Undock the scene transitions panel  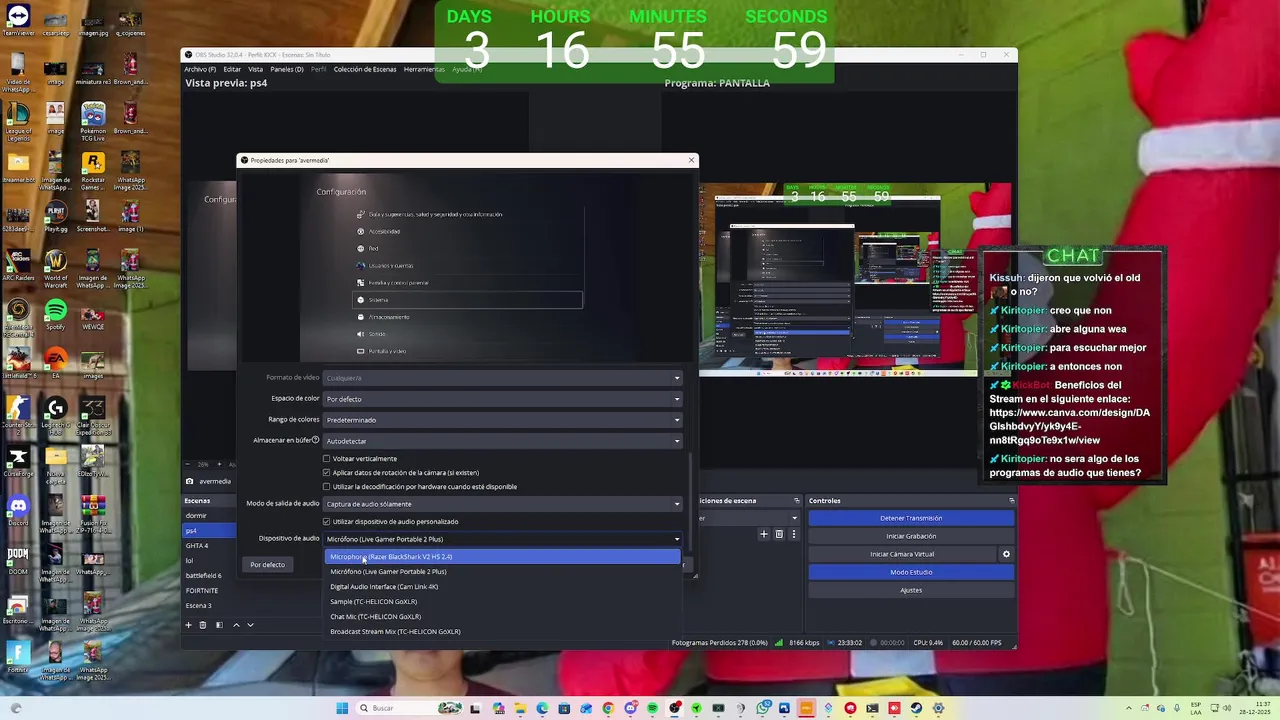(797, 500)
